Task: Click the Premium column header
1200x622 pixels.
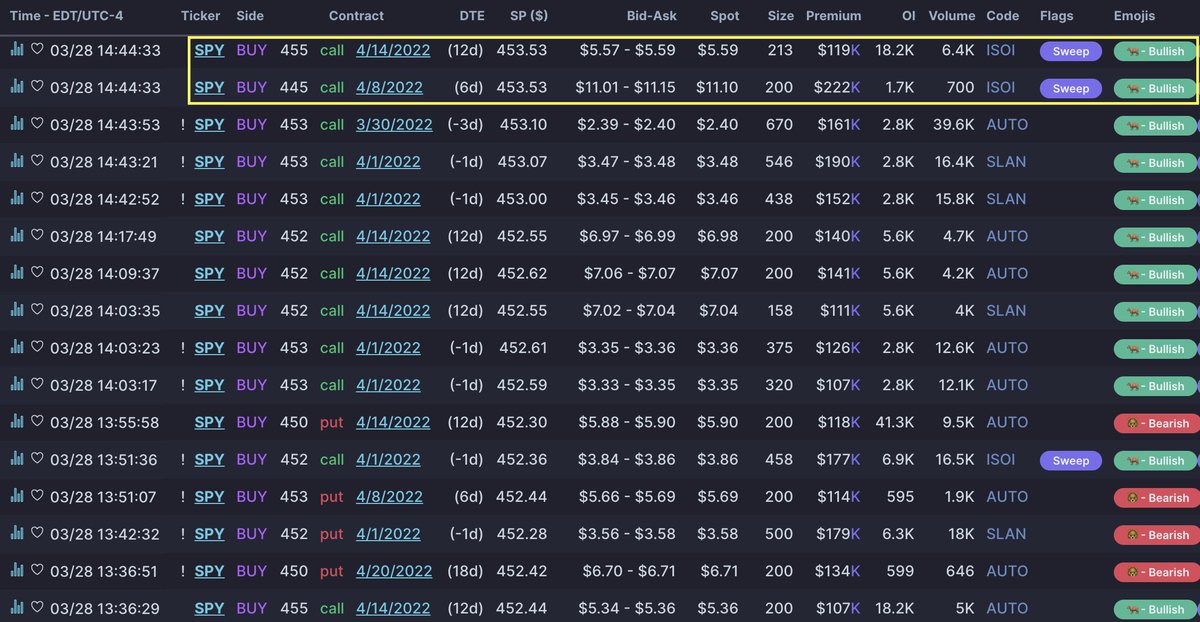Action: tap(833, 16)
